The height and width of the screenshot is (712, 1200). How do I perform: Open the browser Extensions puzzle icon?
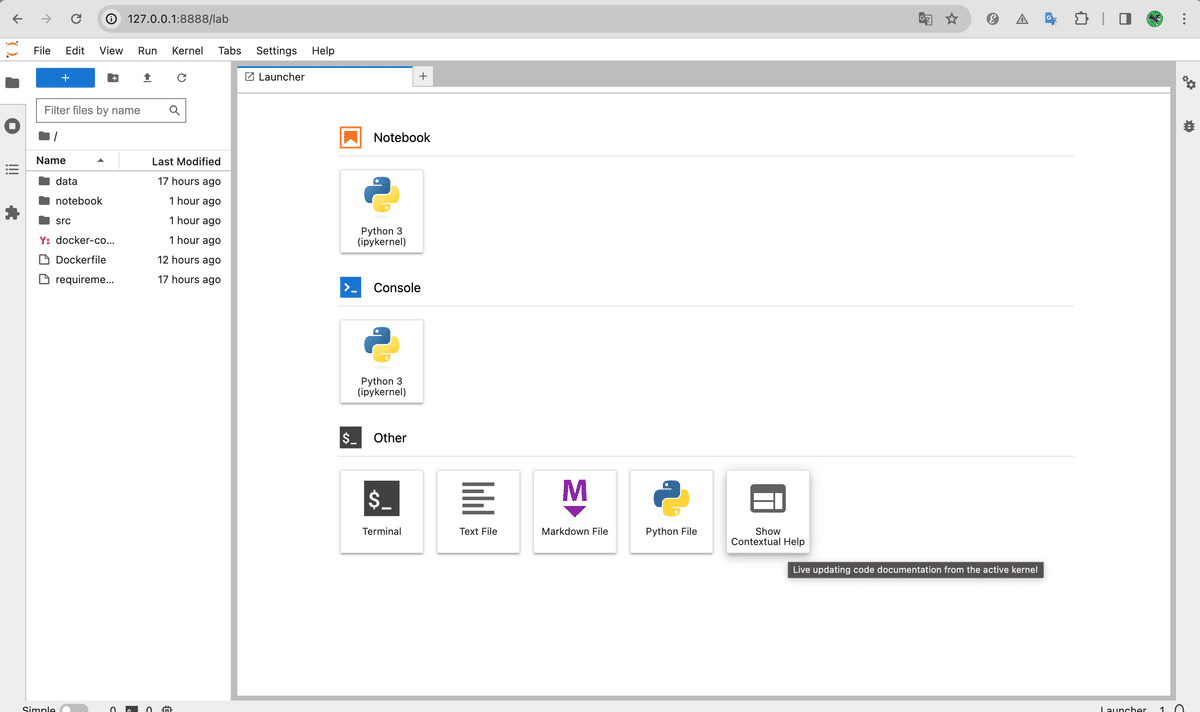1081,18
